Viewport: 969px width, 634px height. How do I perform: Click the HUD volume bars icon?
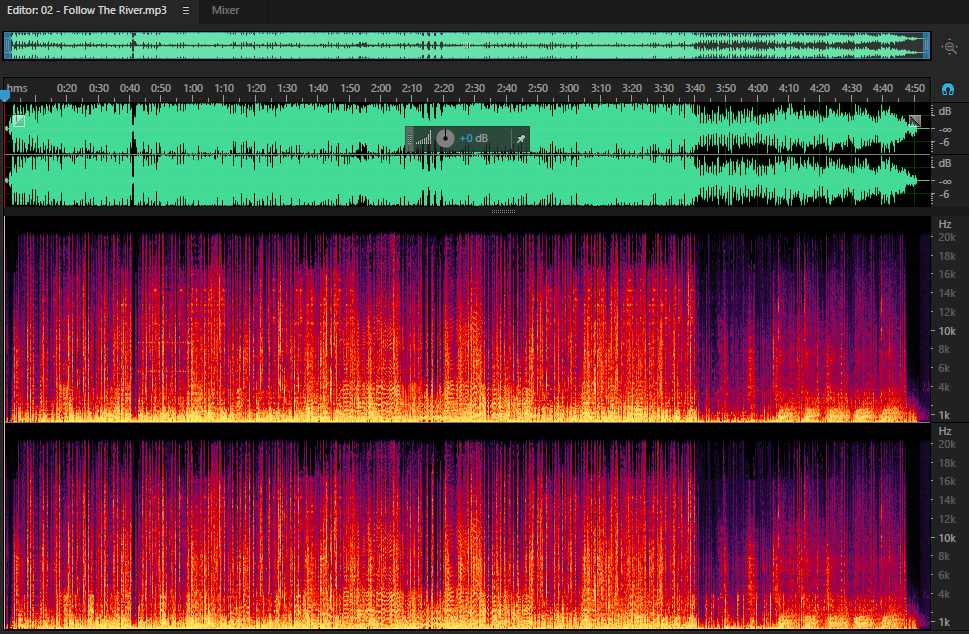click(x=424, y=138)
